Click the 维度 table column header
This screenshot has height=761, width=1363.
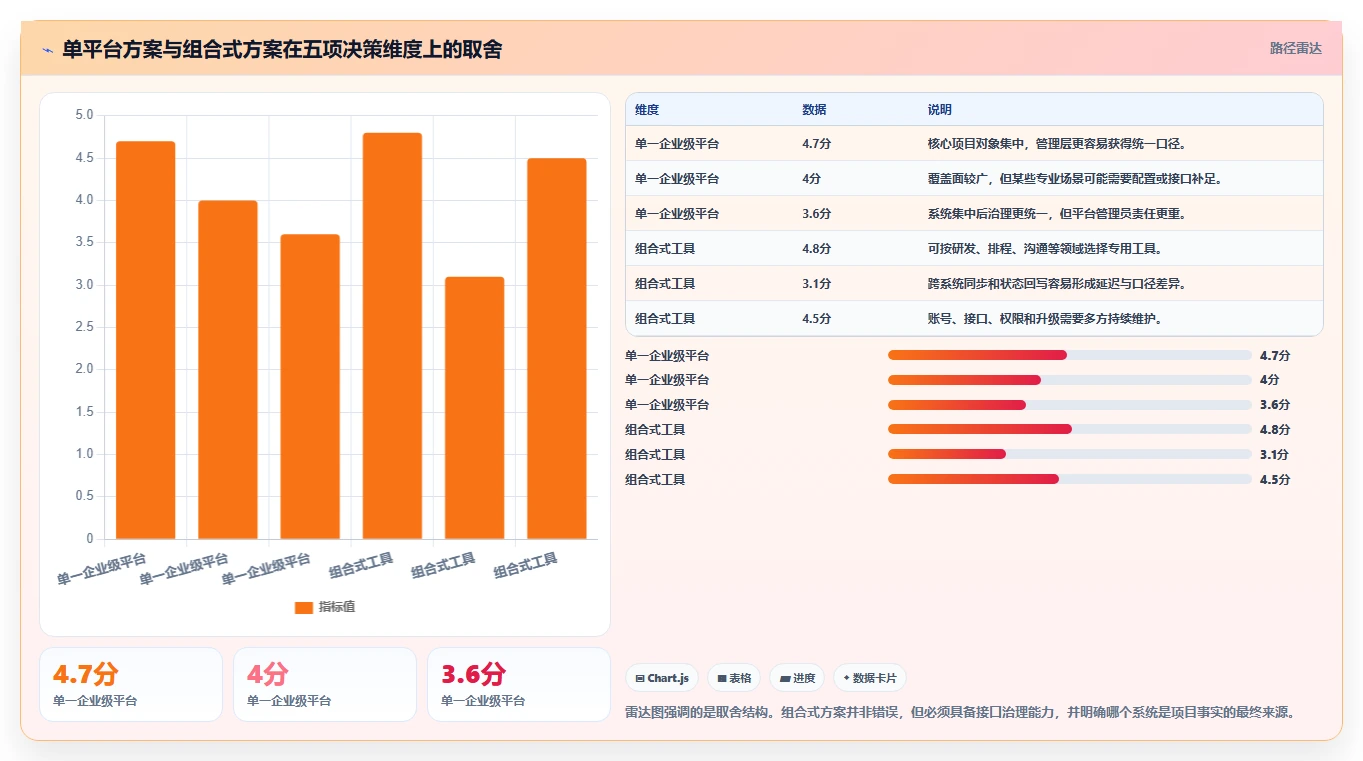pos(647,110)
